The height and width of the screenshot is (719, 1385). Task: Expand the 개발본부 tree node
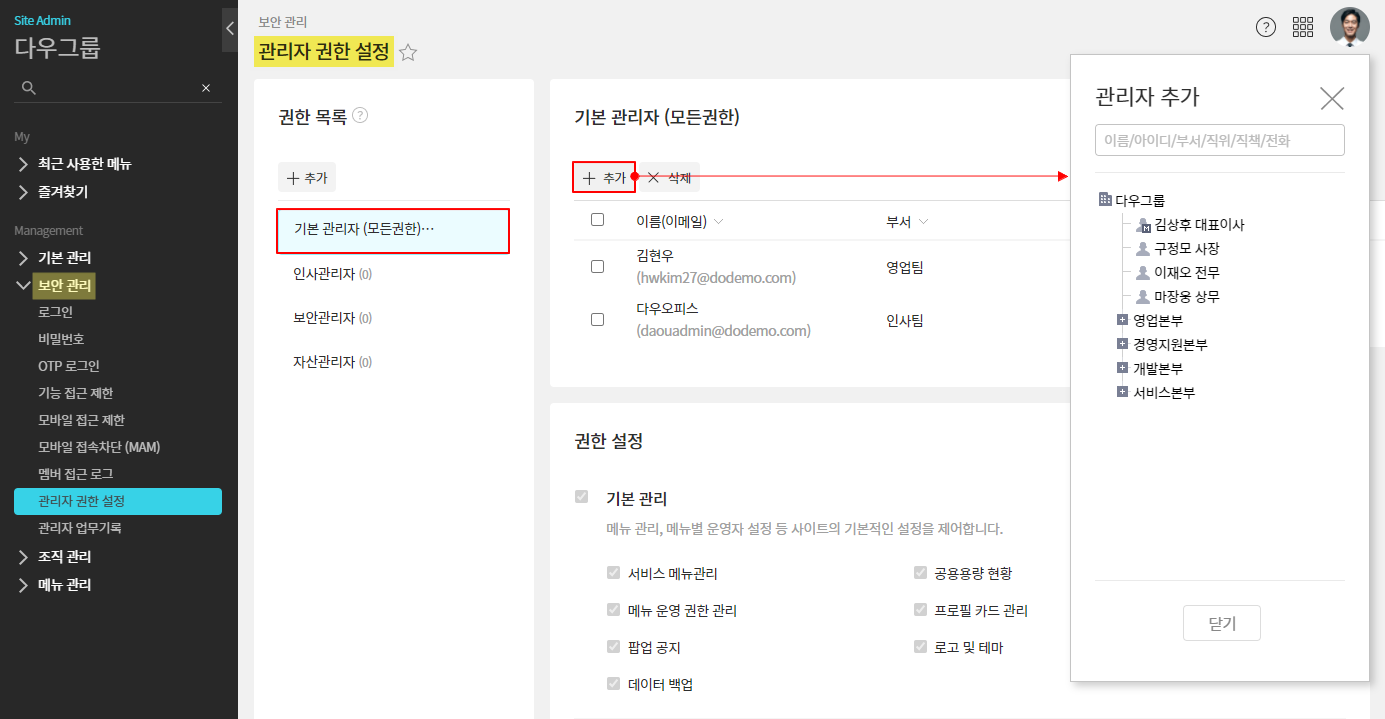click(1122, 368)
